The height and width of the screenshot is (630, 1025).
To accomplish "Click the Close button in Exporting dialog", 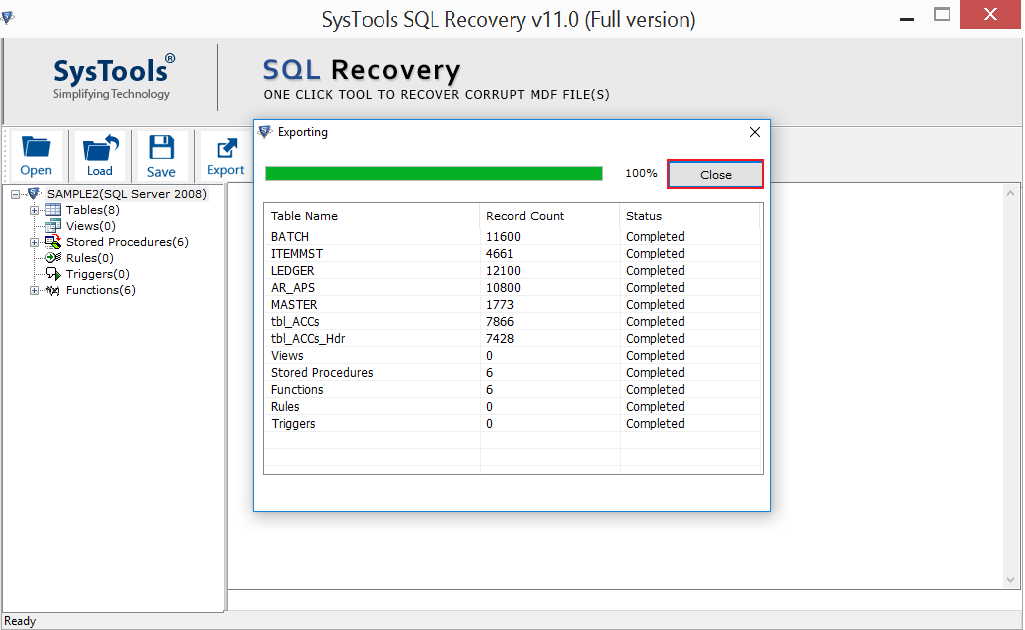I will tap(715, 174).
